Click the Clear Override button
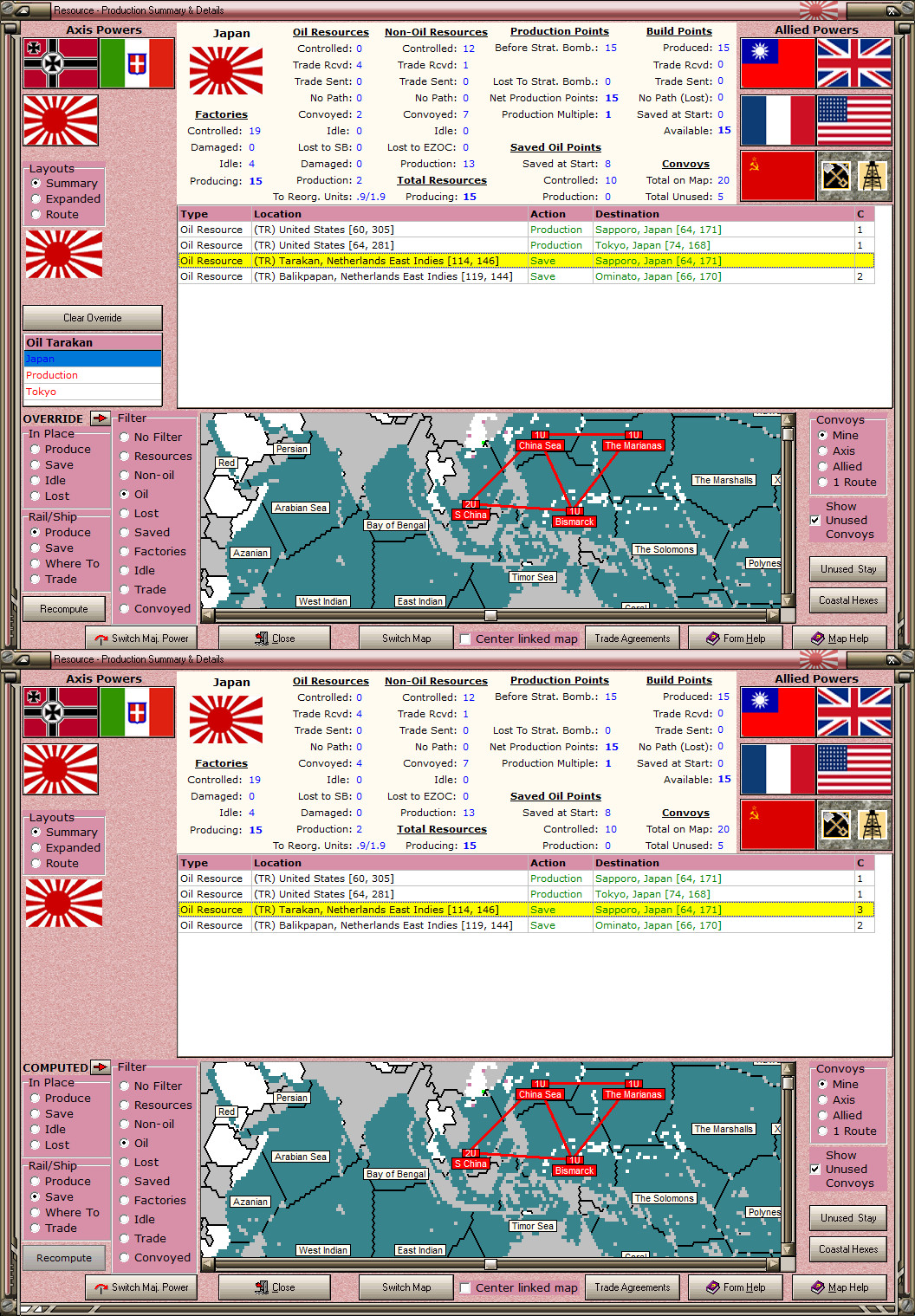This screenshot has width=915, height=1316. click(x=92, y=318)
